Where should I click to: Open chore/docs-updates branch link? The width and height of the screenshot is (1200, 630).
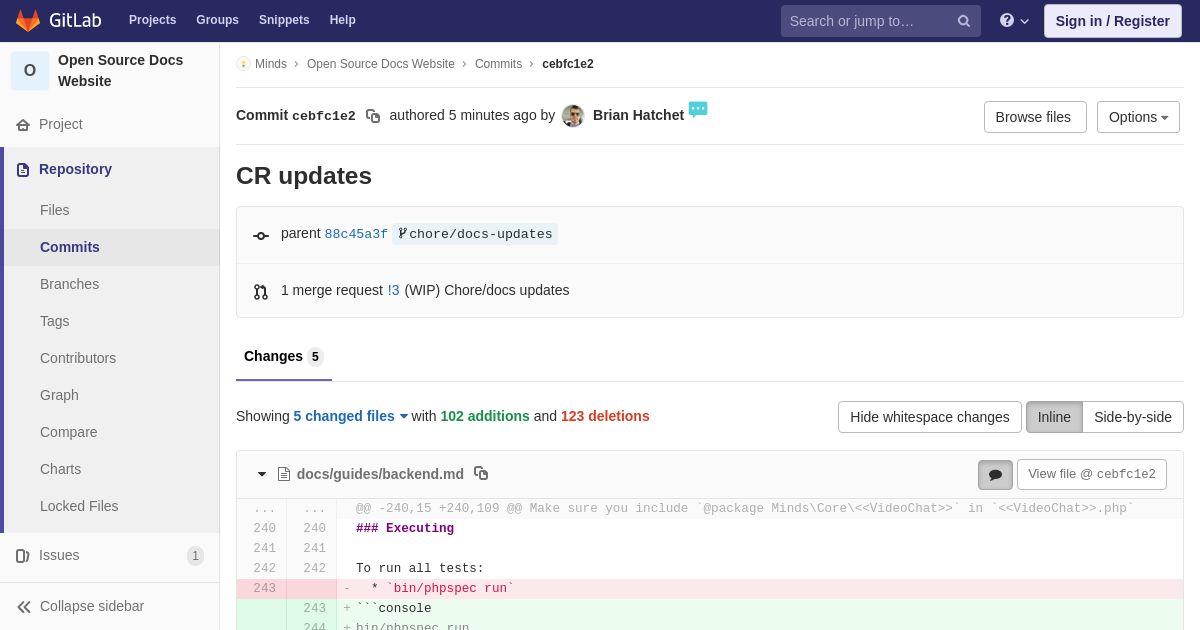(480, 234)
